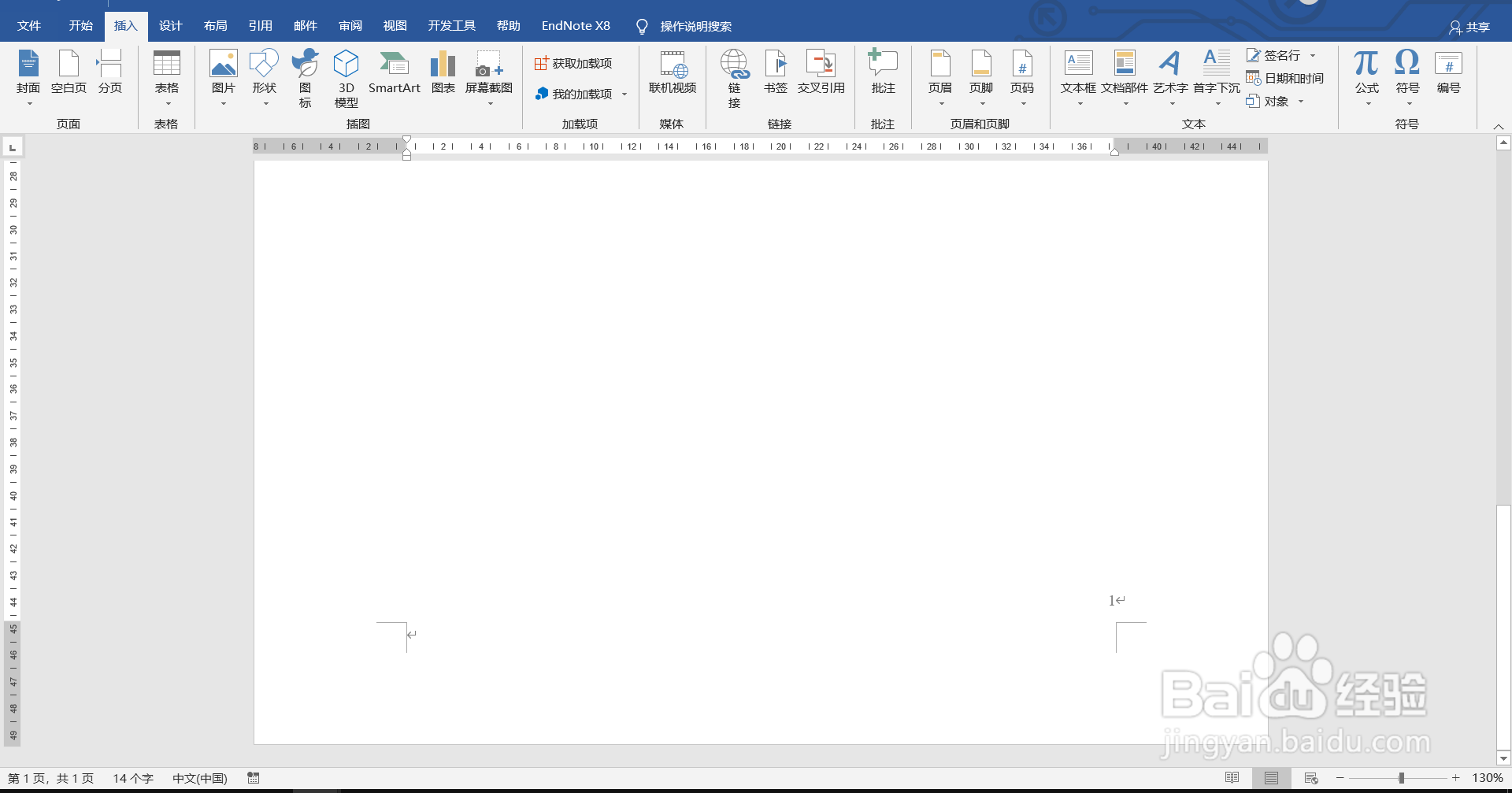Insert SmartArt graphic

tap(395, 72)
